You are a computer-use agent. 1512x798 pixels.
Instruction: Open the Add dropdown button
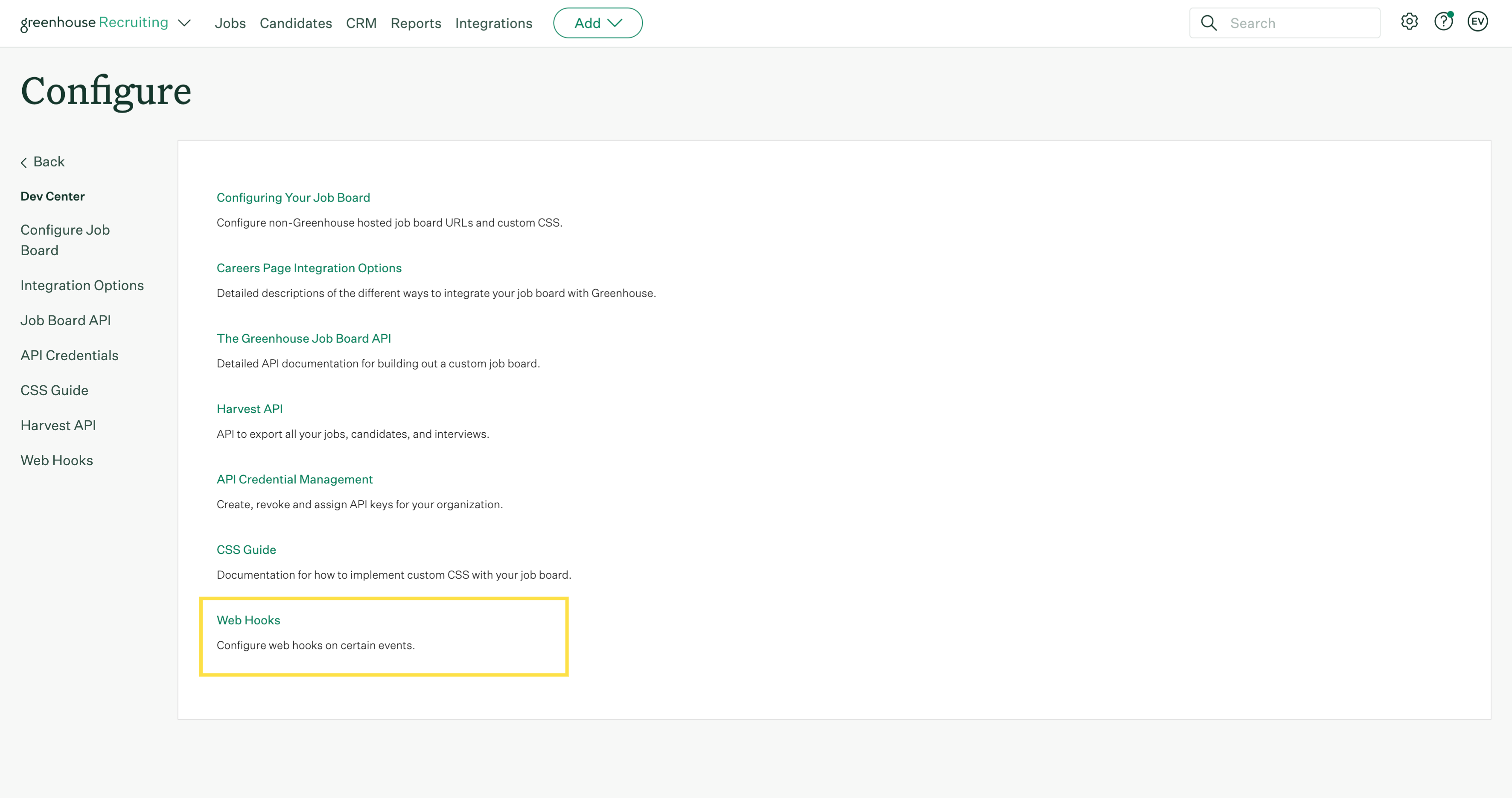(597, 23)
